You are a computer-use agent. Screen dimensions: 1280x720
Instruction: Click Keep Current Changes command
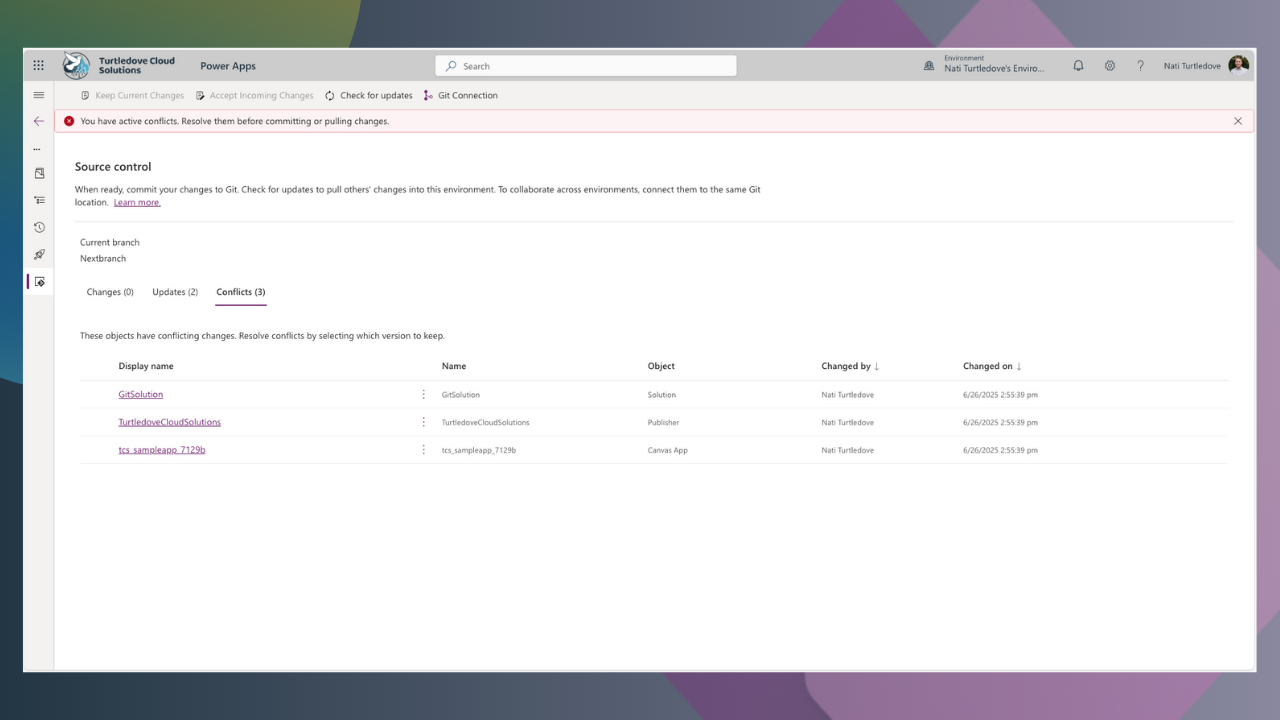[x=133, y=96]
